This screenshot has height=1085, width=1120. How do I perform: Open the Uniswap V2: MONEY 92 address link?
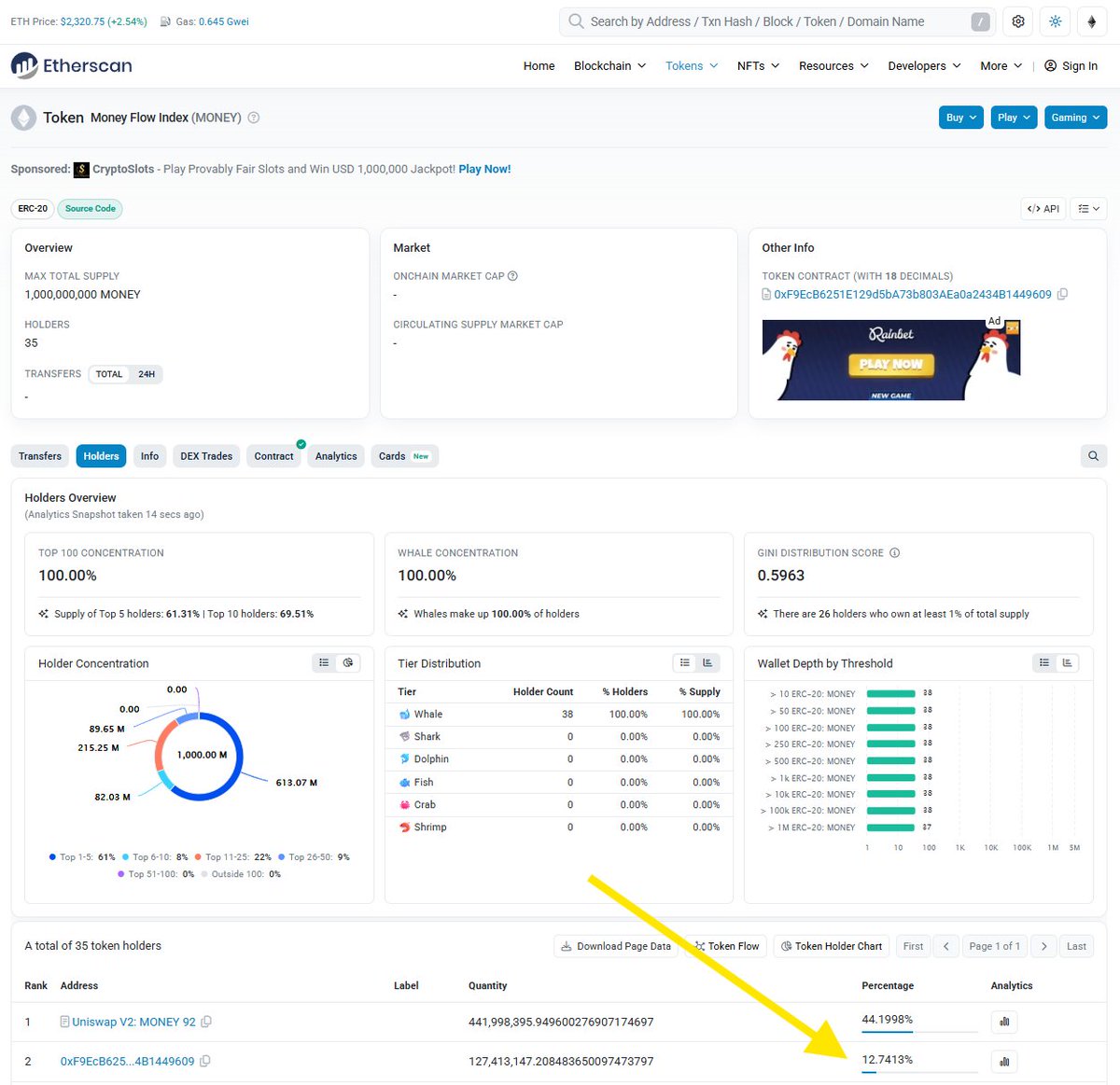[133, 1022]
